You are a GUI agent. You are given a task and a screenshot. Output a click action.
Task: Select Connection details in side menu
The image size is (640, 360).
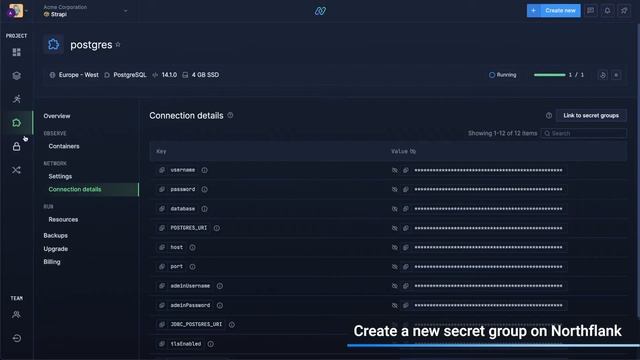tap(75, 189)
